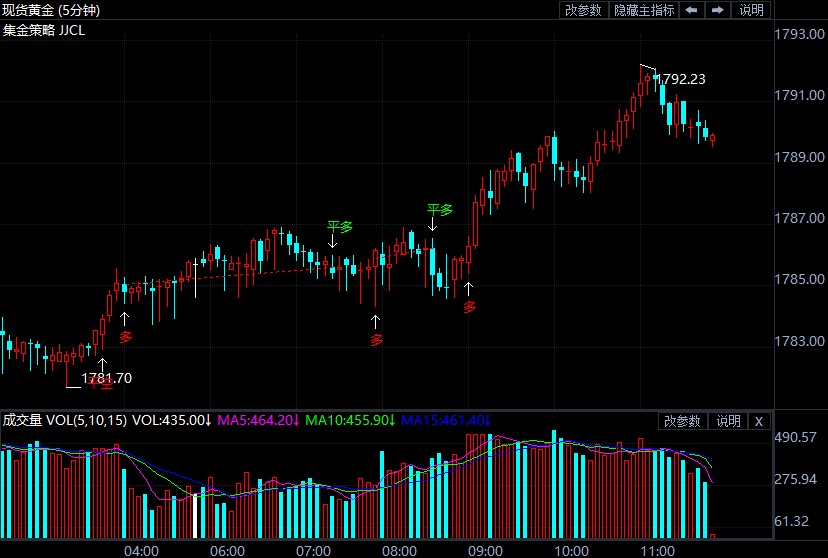The image size is (828, 558).
Task: Click the 1792.23 high price label
Action: pos(680,79)
